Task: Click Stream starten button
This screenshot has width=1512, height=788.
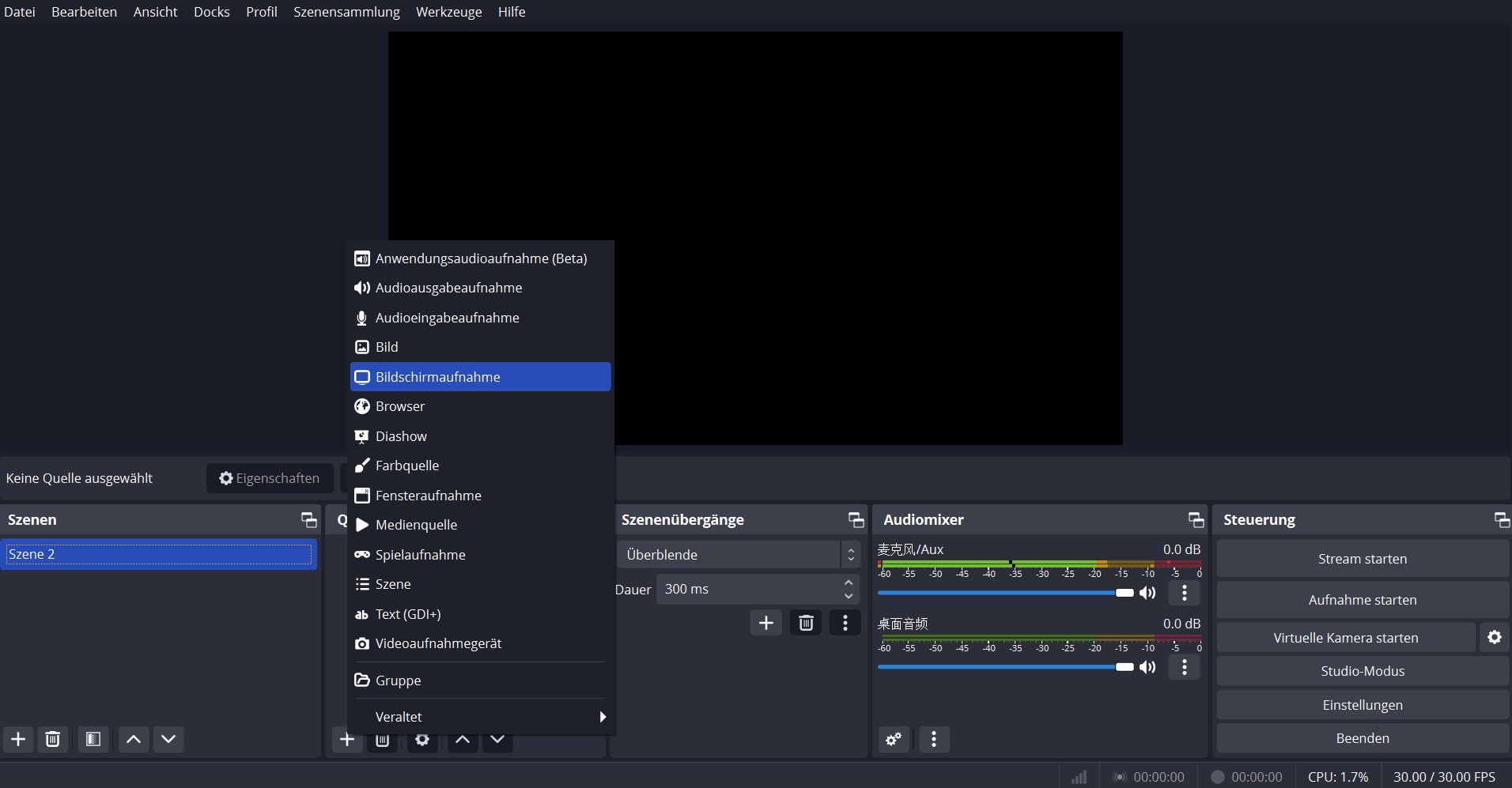Action: 1363,559
